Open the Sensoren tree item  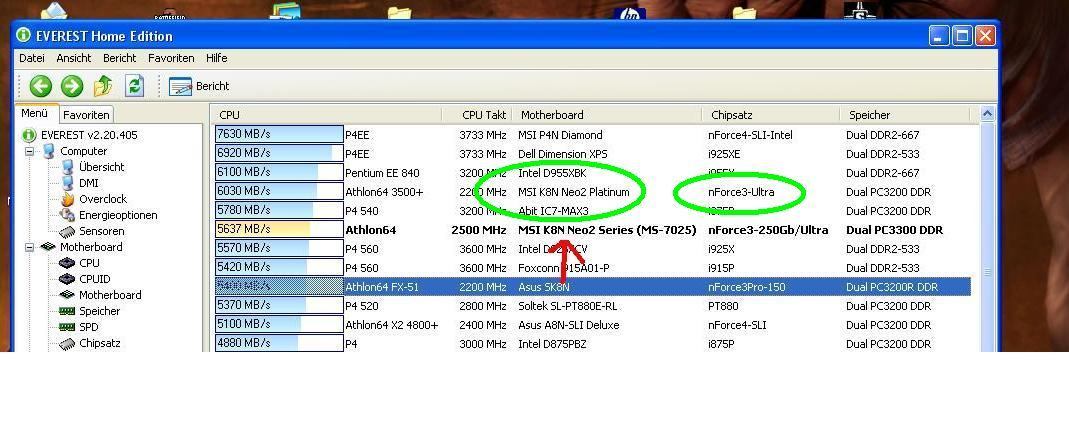(x=91, y=231)
